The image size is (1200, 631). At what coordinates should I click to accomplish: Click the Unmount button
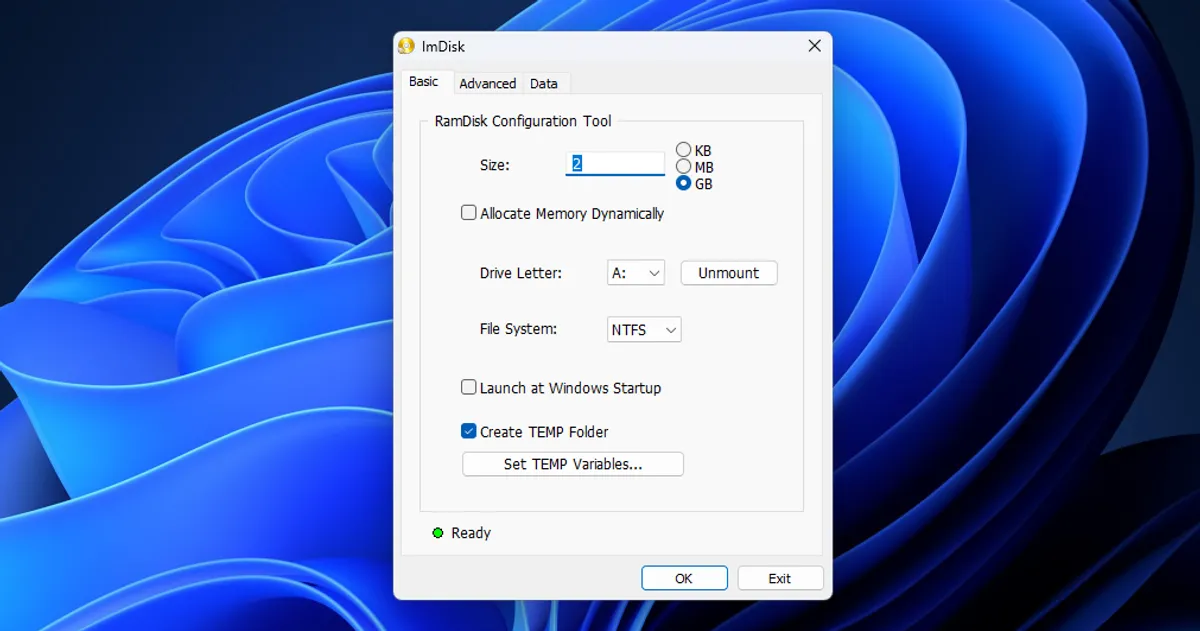pyautogui.click(x=729, y=273)
